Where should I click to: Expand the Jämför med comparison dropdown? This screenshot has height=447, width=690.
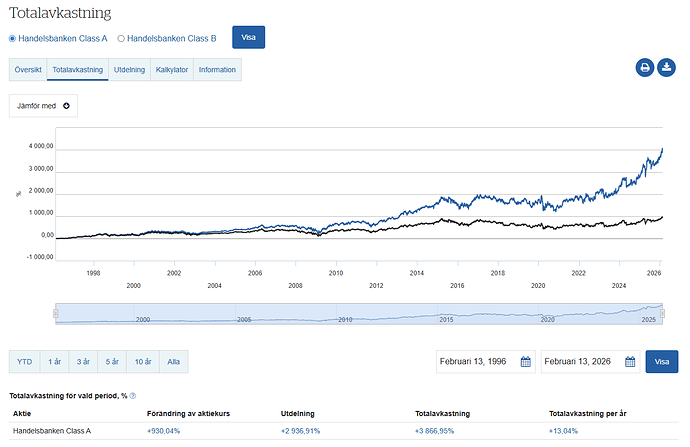coord(43,106)
